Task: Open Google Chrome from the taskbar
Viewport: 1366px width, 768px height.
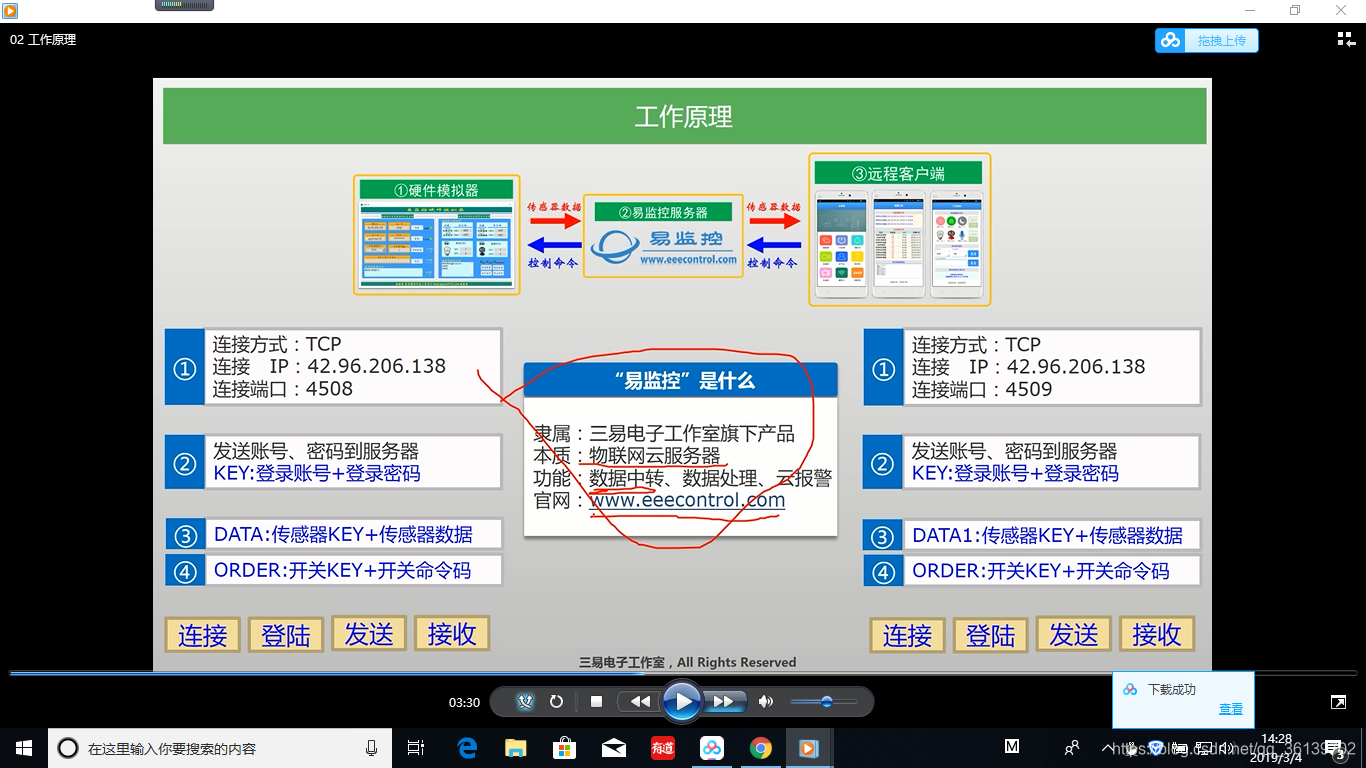Action: pos(761,748)
